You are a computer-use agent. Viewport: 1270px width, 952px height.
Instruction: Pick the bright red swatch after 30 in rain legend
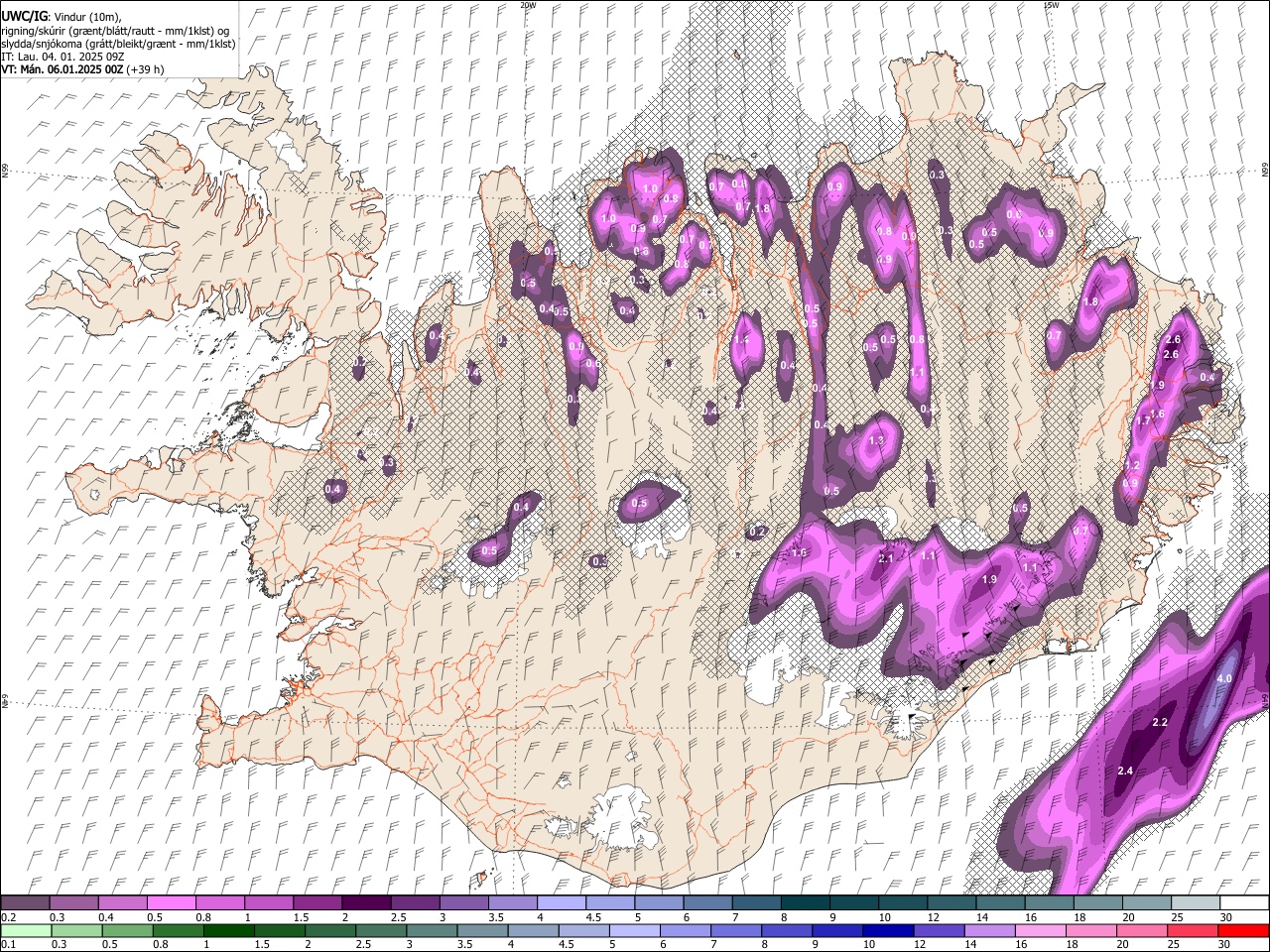1243,930
